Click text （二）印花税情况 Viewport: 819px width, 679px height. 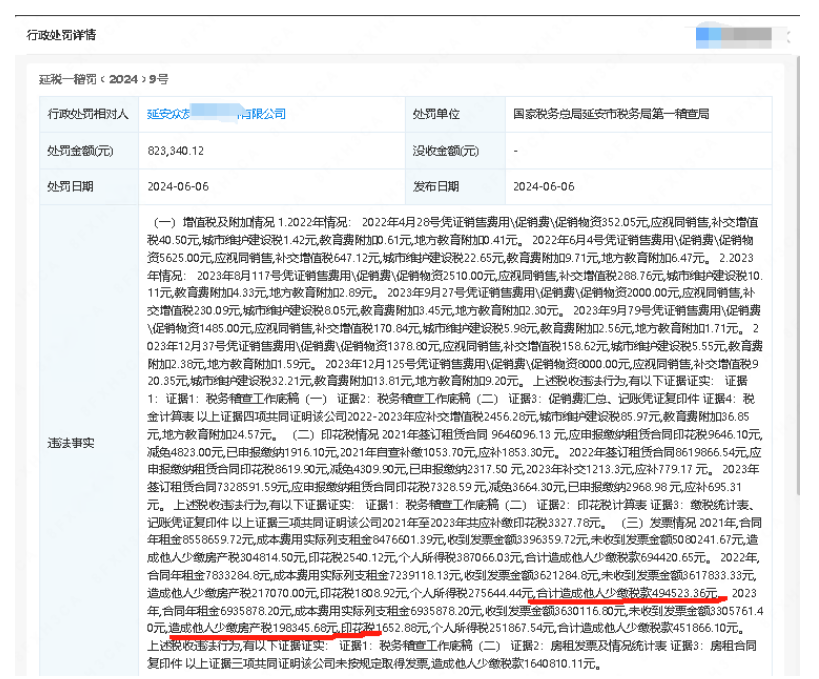pos(335,435)
